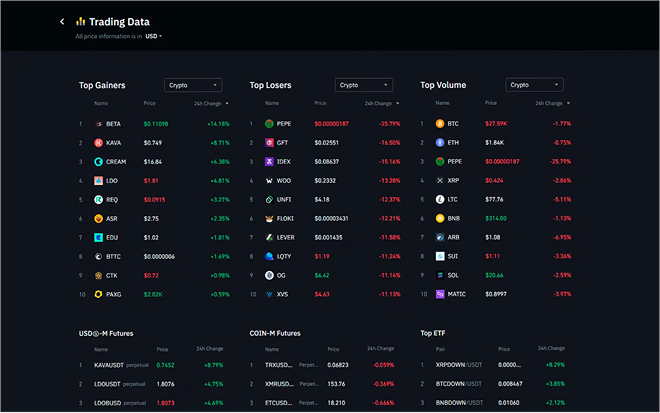The height and width of the screenshot is (413, 660).
Task: Sort Top Volume by 24h Change
Action: coord(552,104)
